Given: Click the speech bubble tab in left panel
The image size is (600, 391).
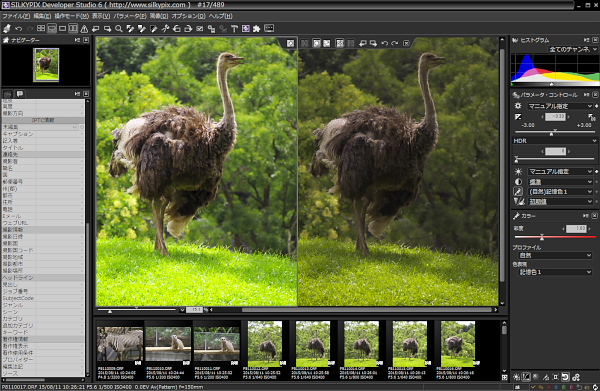Looking at the screenshot, I should click(x=20, y=94).
